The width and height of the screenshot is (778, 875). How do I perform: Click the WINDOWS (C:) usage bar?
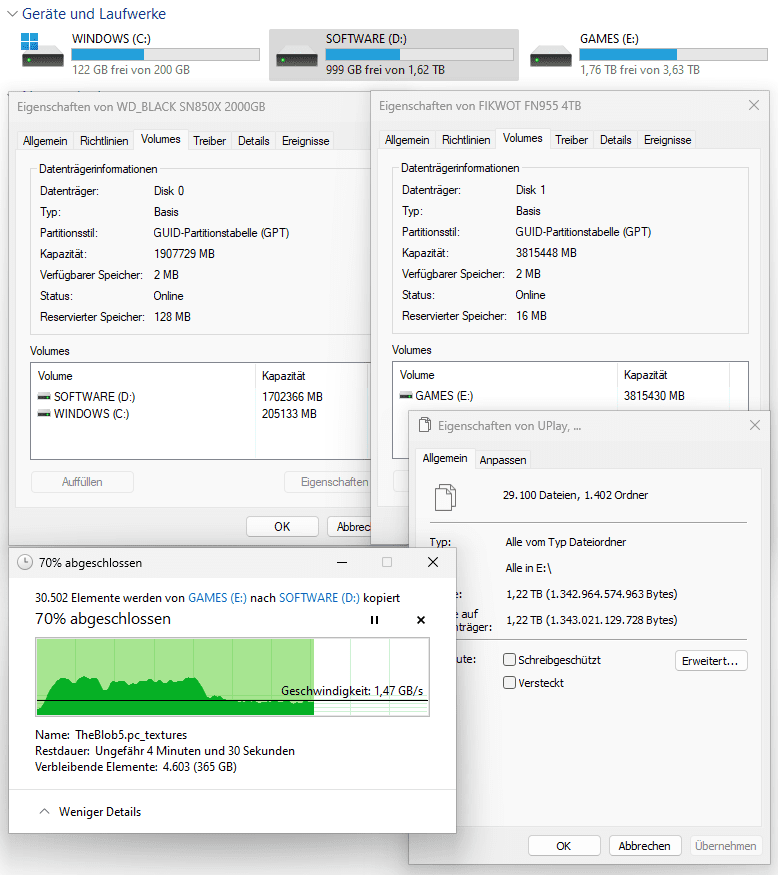[165, 55]
